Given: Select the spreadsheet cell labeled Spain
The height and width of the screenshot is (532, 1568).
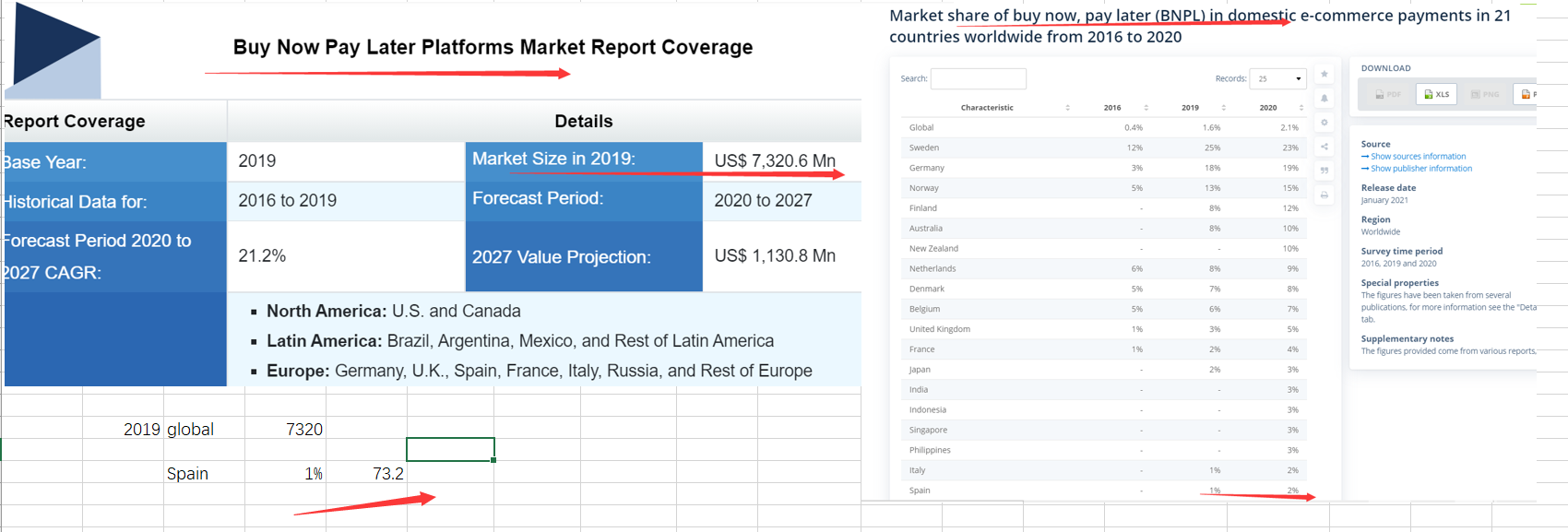Looking at the screenshot, I should coord(204,473).
